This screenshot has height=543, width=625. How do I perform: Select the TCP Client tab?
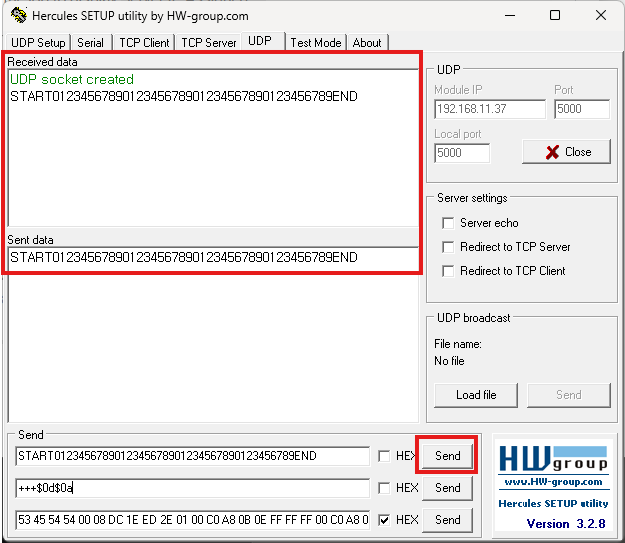pos(144,42)
